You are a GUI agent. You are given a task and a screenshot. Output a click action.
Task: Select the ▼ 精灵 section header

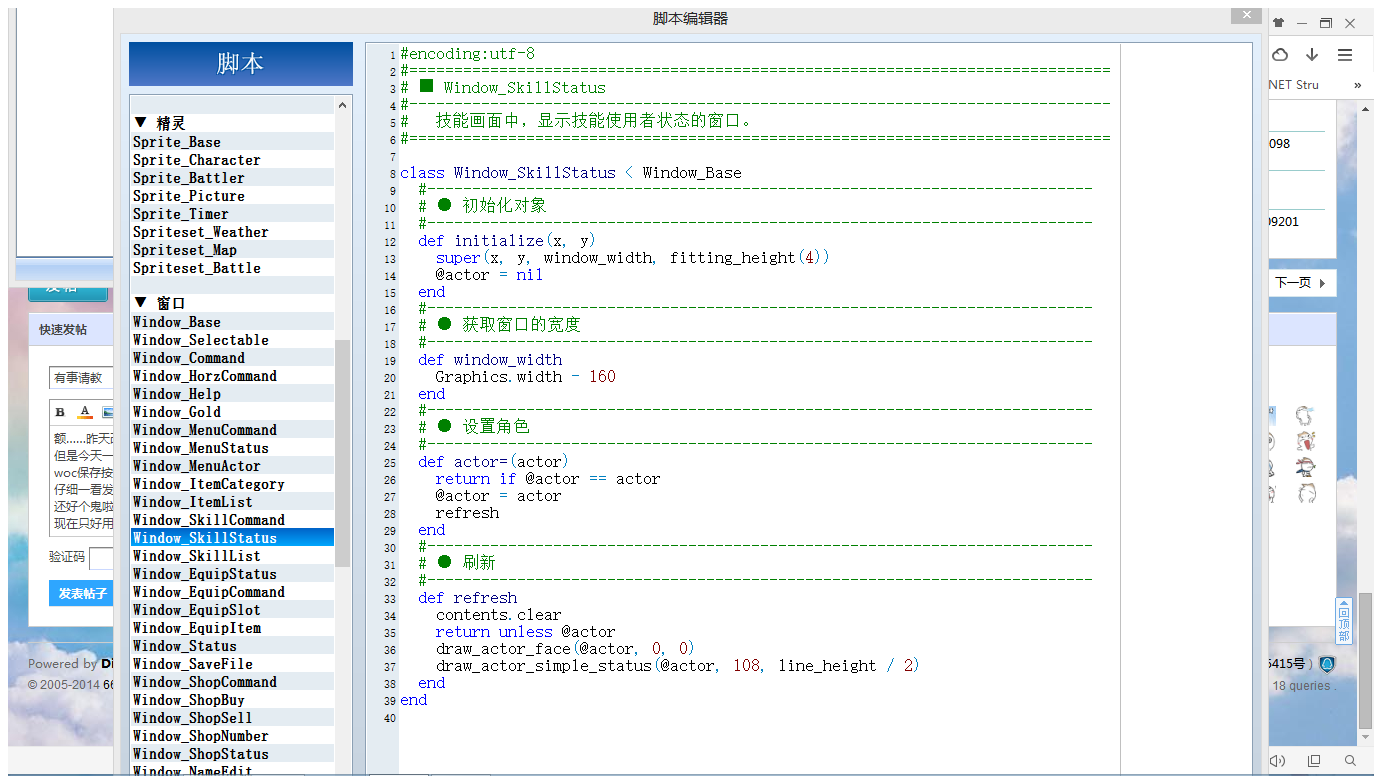232,123
